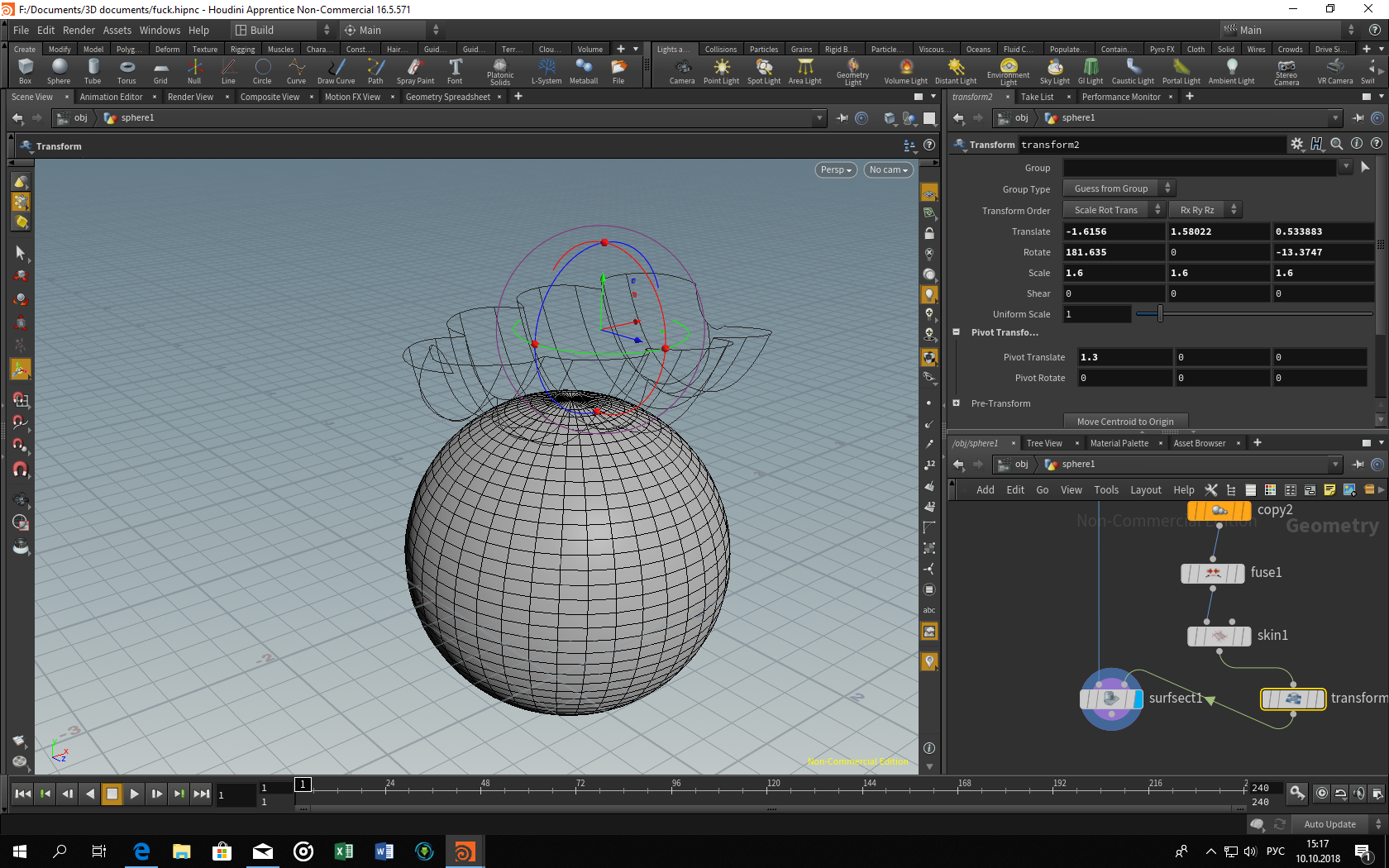Add a Point Light from shelf
The height and width of the screenshot is (868, 1389).
coord(721,71)
